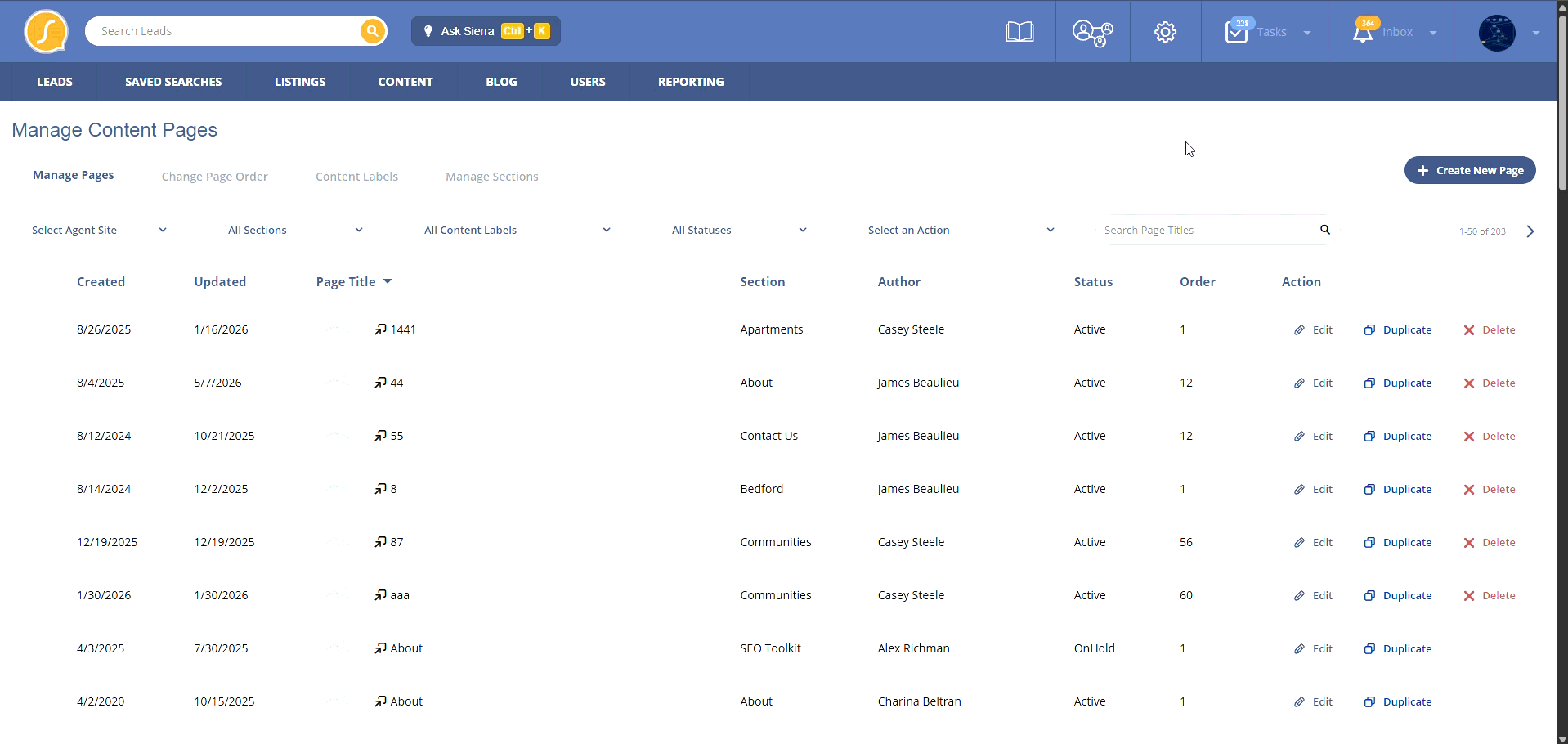The height and width of the screenshot is (744, 1568).
Task: Open the CONTENT menu
Action: point(405,82)
